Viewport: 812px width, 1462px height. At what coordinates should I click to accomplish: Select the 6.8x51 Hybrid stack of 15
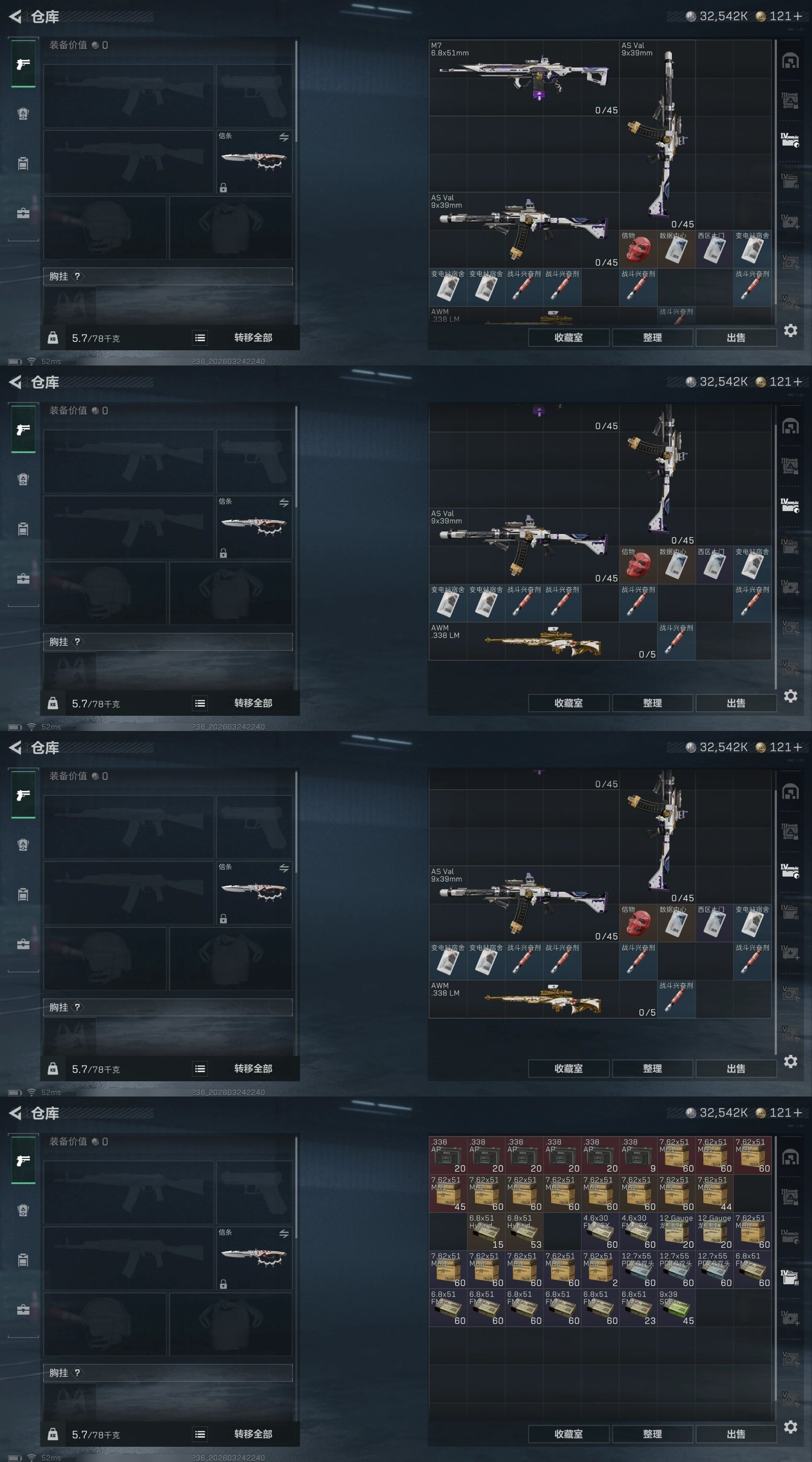click(486, 1231)
